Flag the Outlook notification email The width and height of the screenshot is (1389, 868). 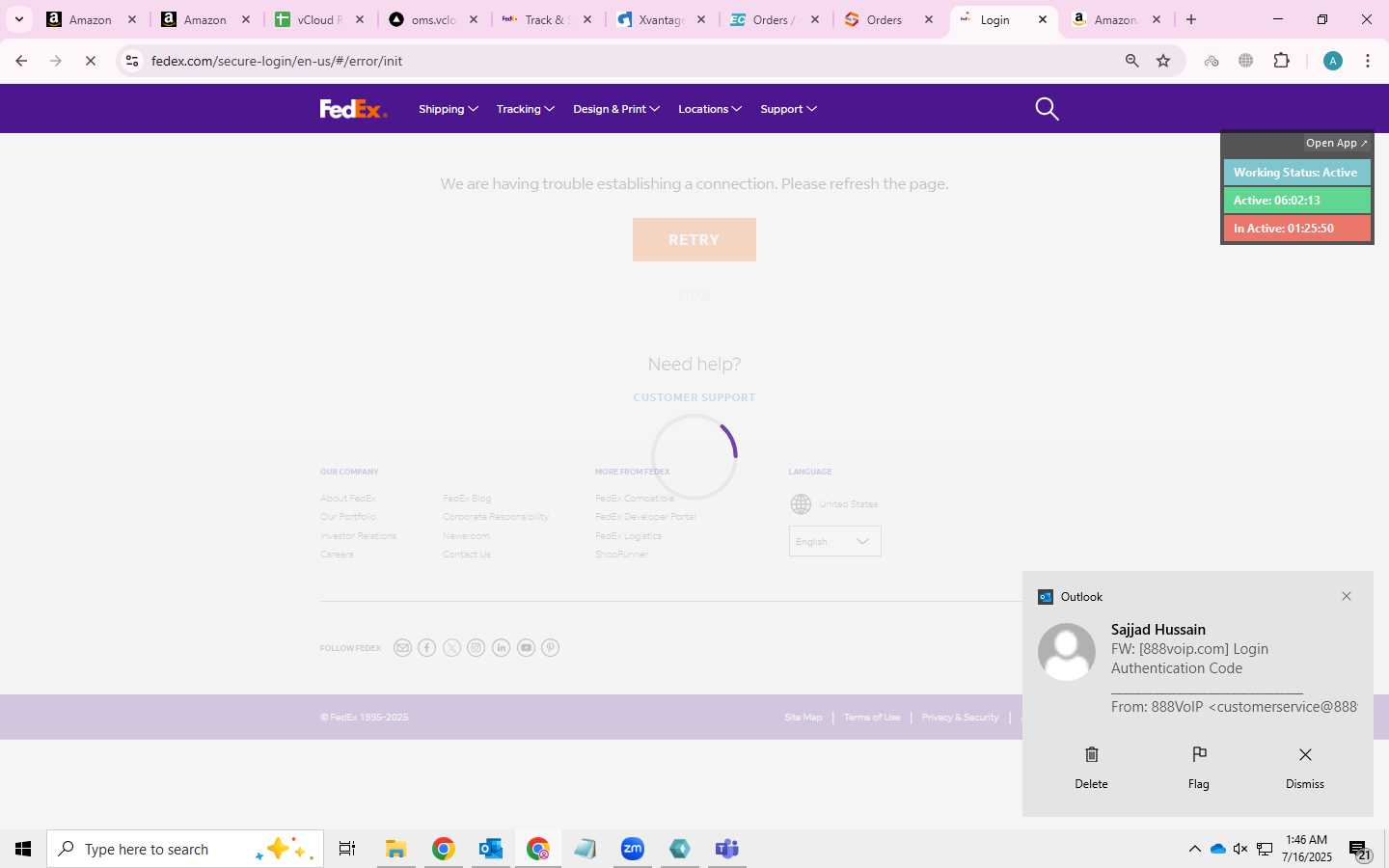coord(1199,768)
